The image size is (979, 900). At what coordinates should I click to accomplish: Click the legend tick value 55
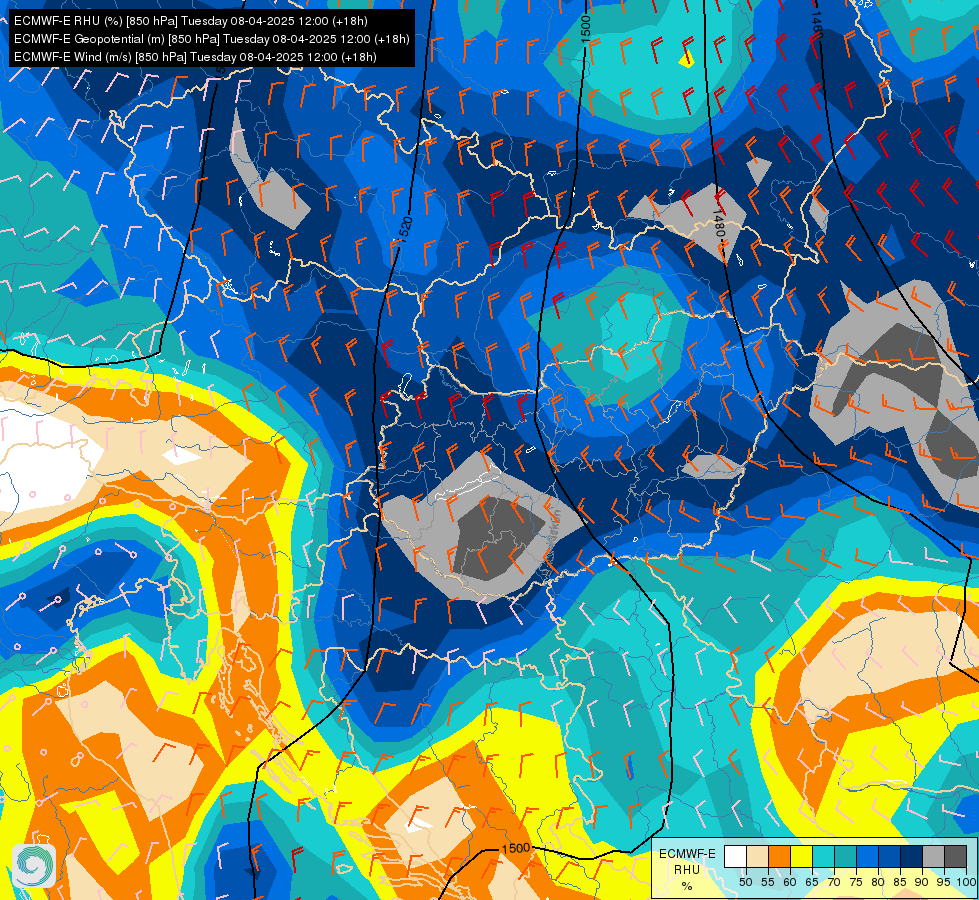pyautogui.click(x=768, y=882)
